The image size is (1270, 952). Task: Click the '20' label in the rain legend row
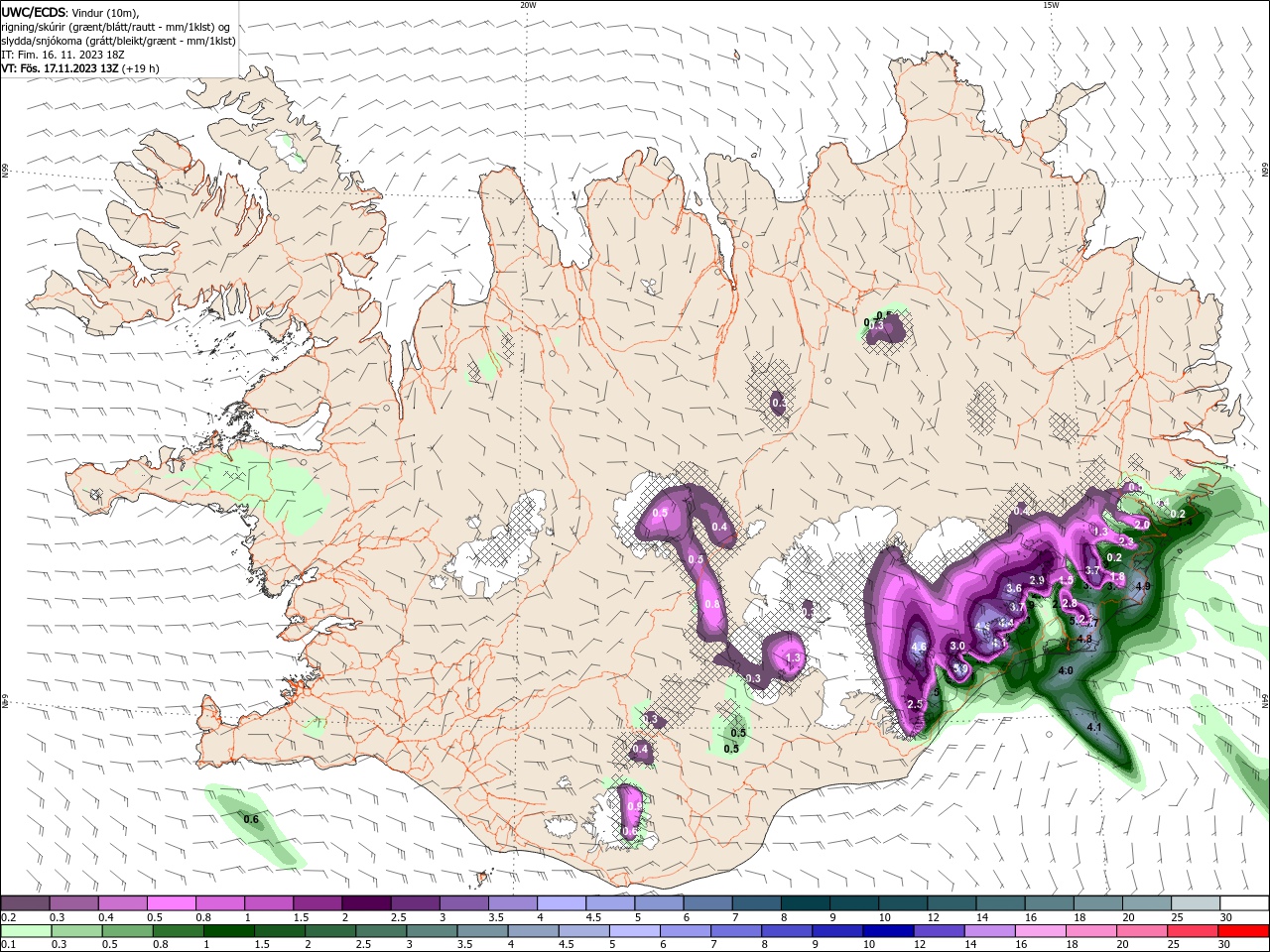click(x=1124, y=944)
